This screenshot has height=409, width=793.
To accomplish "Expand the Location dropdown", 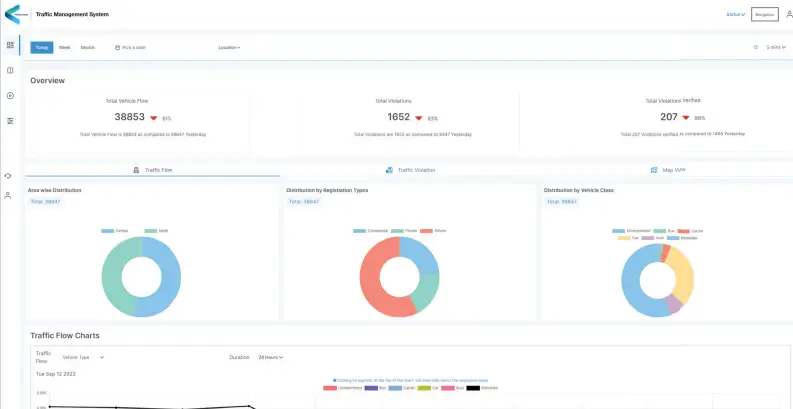I will tap(229, 47).
